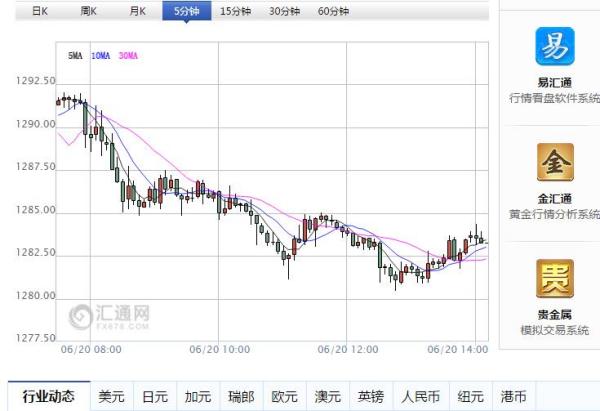Open the 日元 currency tab

tap(155, 396)
